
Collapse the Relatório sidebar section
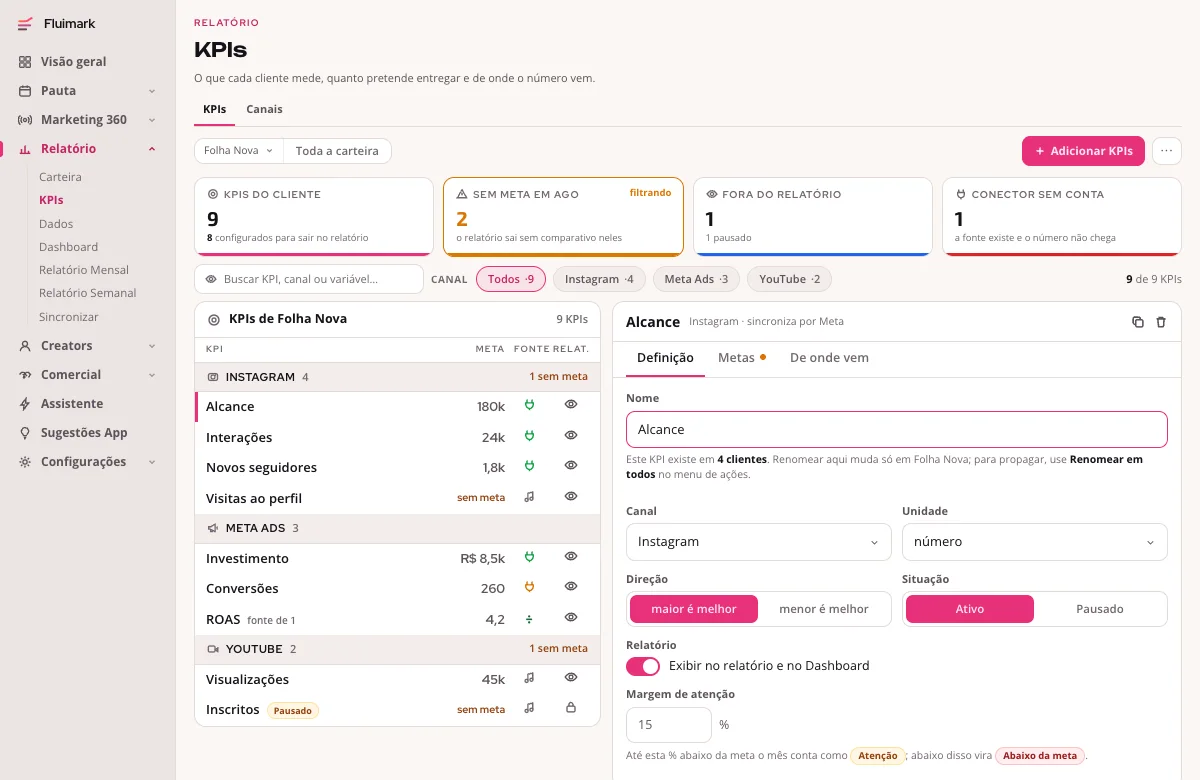[152, 149]
